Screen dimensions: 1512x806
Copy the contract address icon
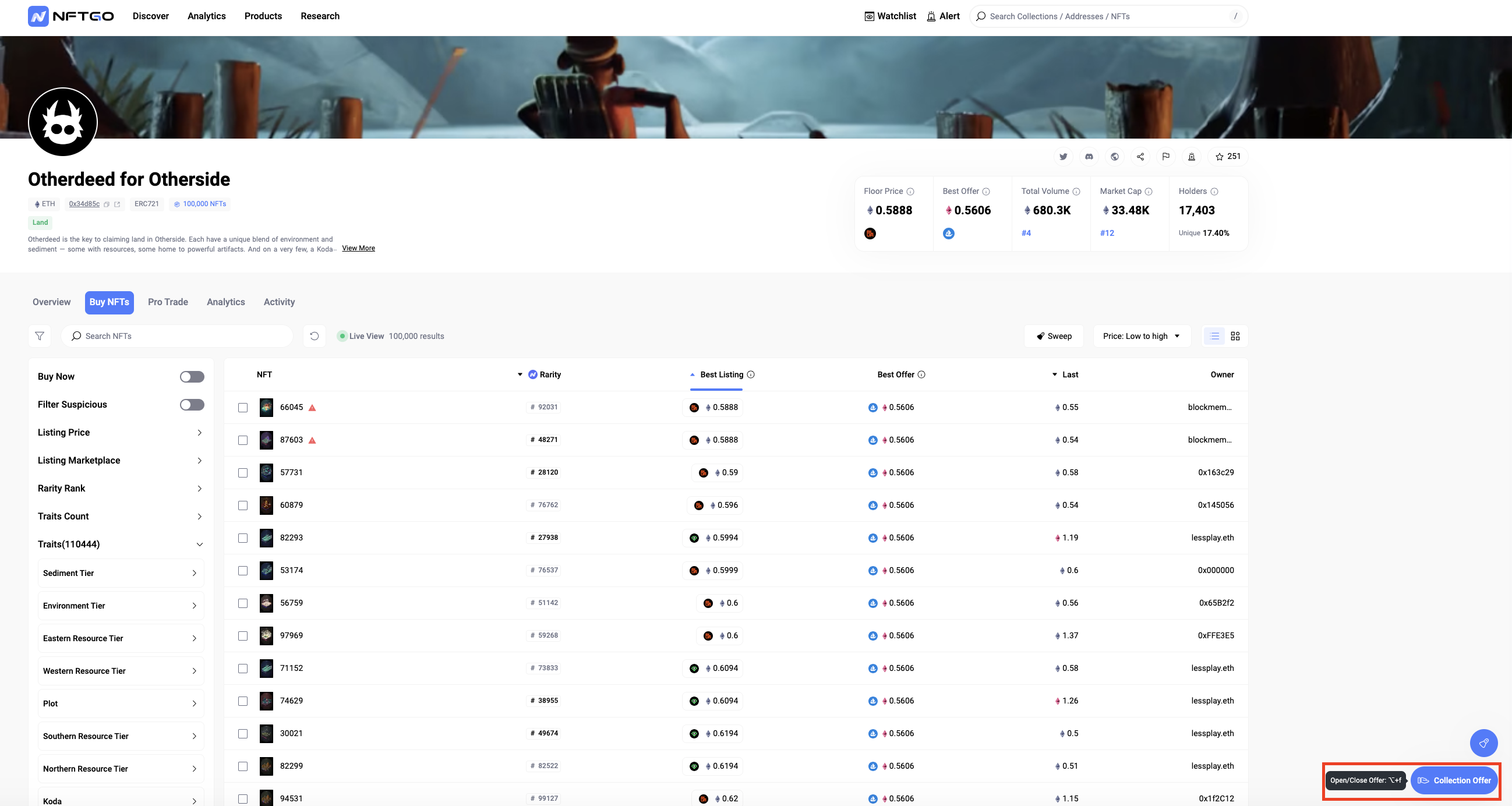[x=106, y=204]
